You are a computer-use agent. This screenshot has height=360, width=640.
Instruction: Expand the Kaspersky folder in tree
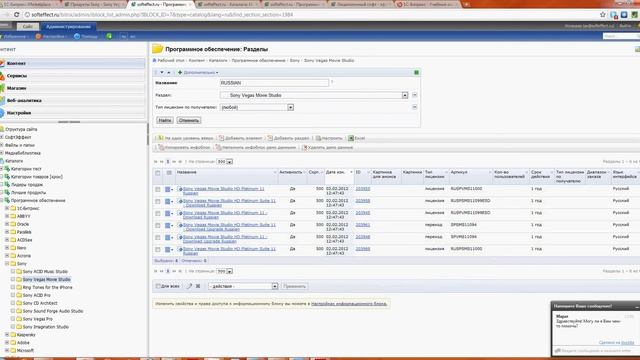click(7, 335)
